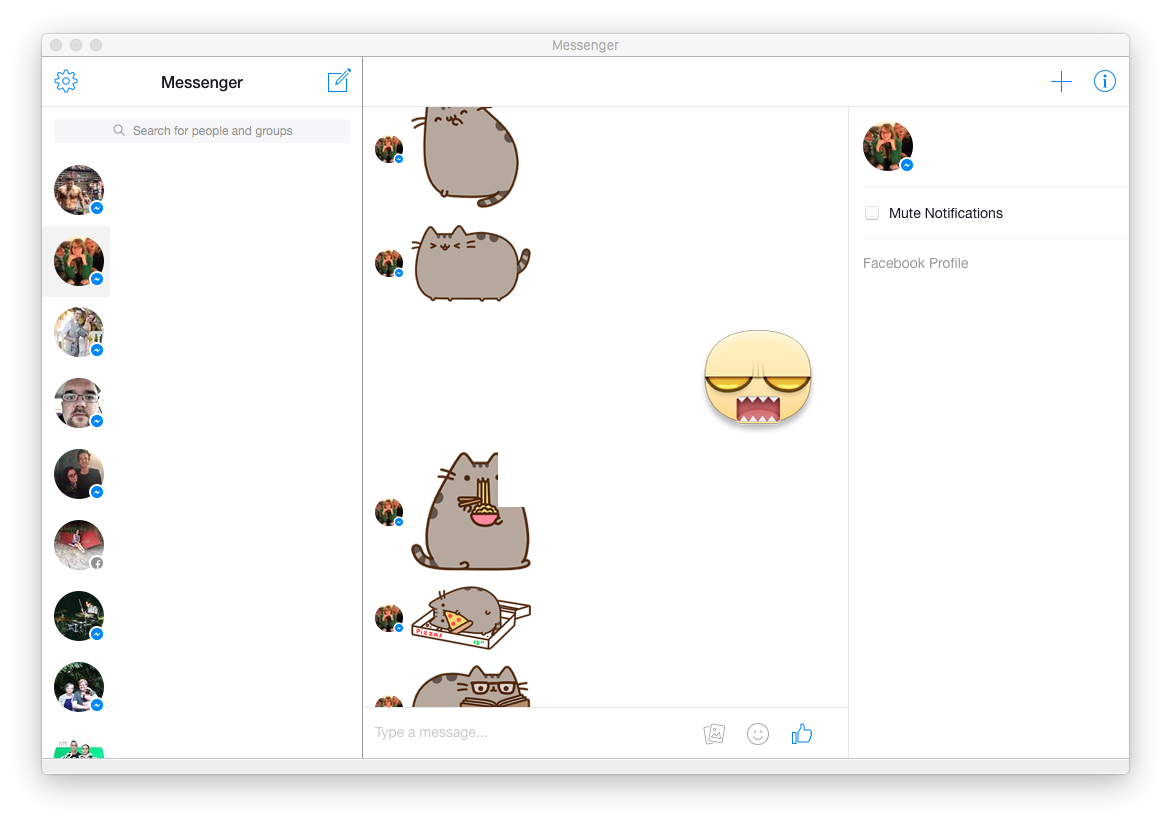Open chat with the dark-haired couple avatar
1171x824 pixels.
78,474
